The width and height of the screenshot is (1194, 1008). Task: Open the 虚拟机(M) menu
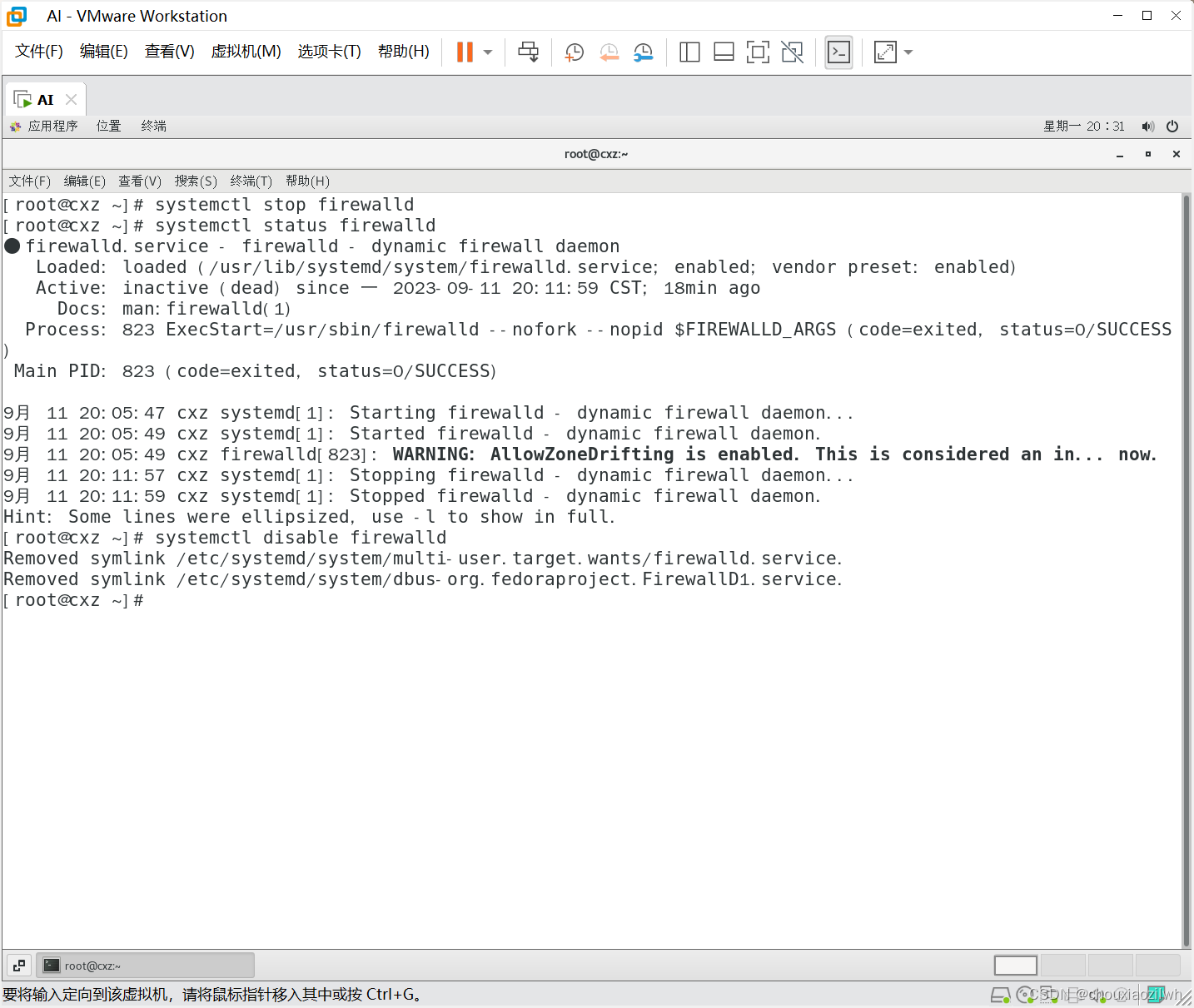(246, 51)
